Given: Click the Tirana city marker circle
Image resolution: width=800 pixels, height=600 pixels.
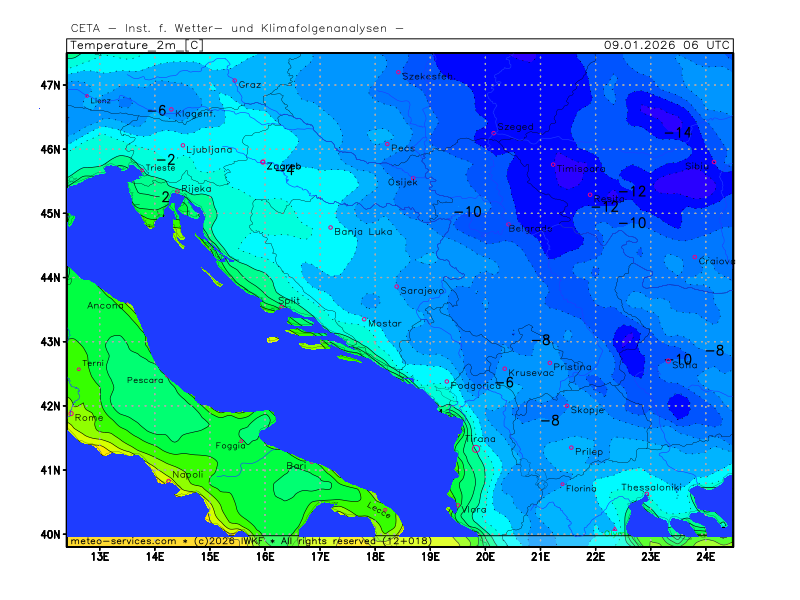Looking at the screenshot, I should point(475,449).
